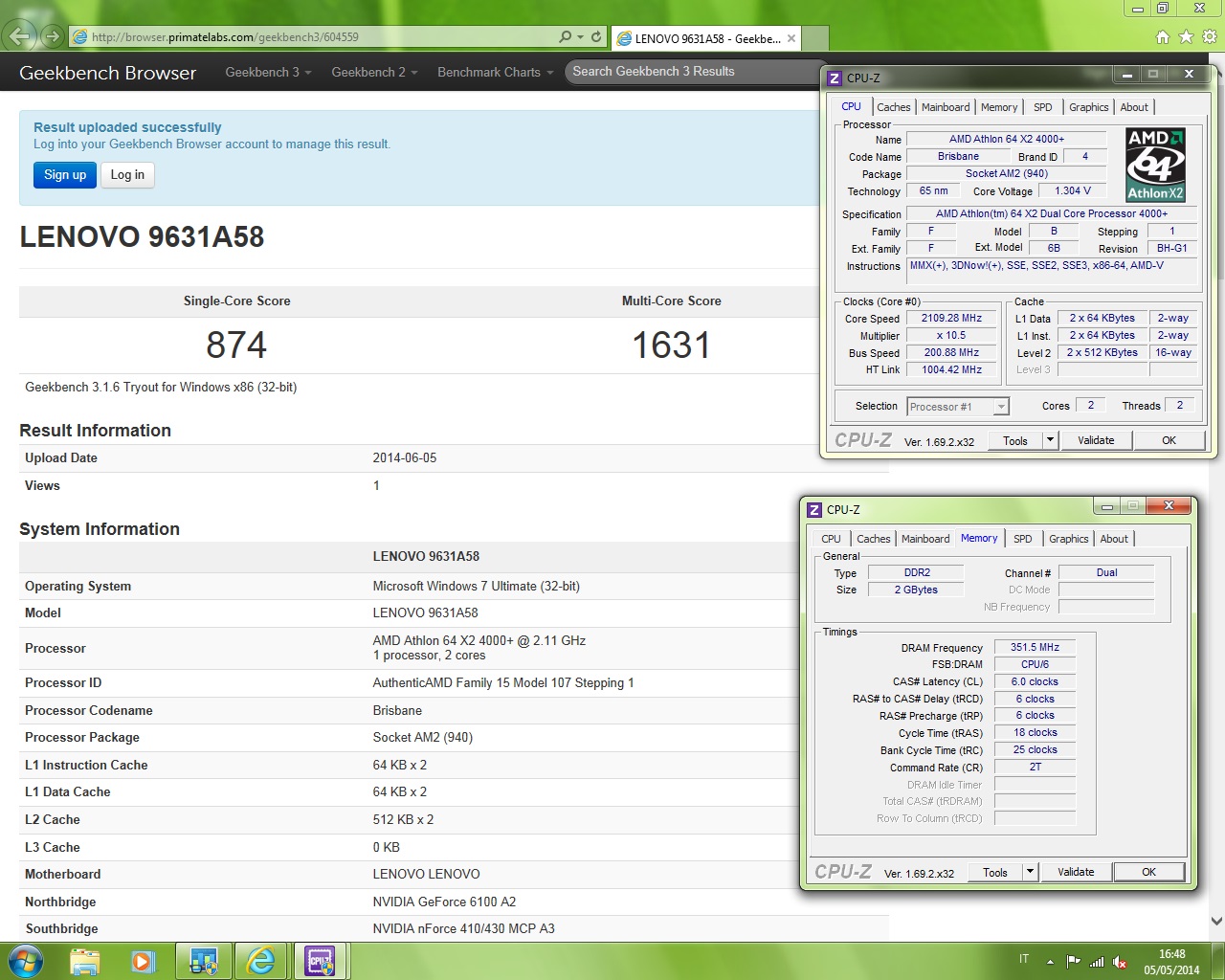1225x980 pixels.
Task: Go forward with the browser forward arrow
Action: click(52, 37)
